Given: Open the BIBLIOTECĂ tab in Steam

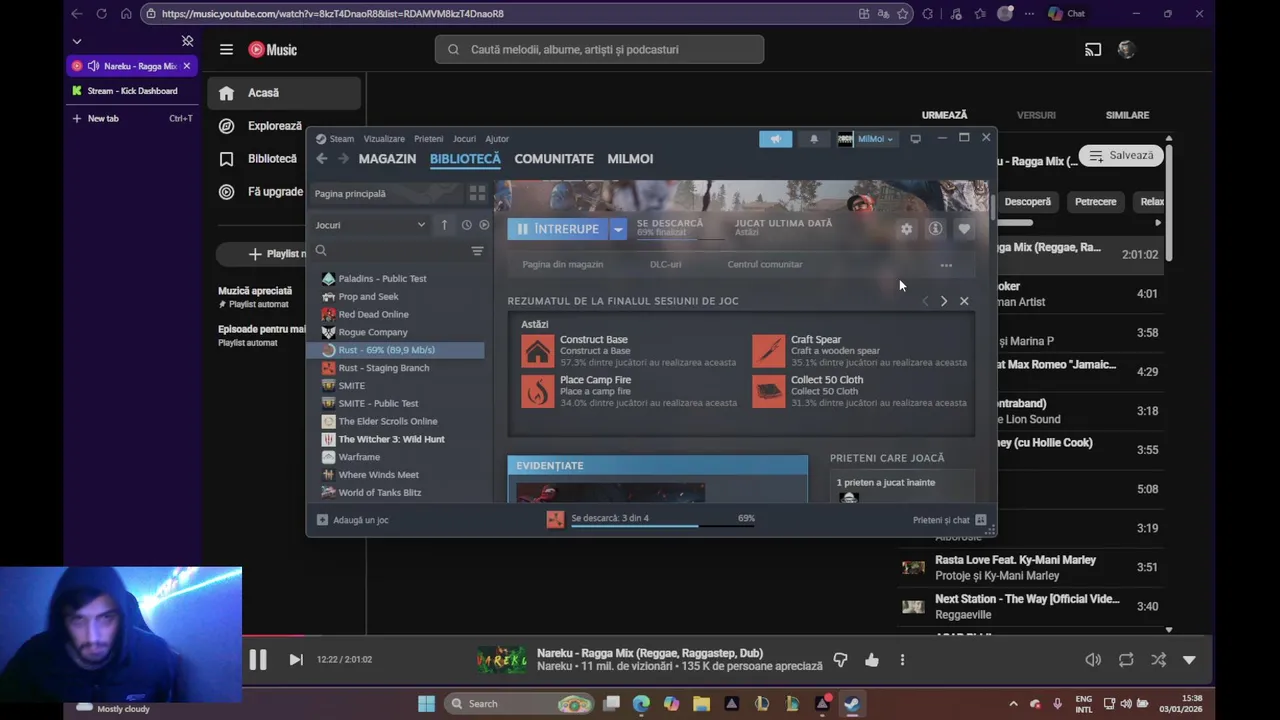Looking at the screenshot, I should coord(465,159).
